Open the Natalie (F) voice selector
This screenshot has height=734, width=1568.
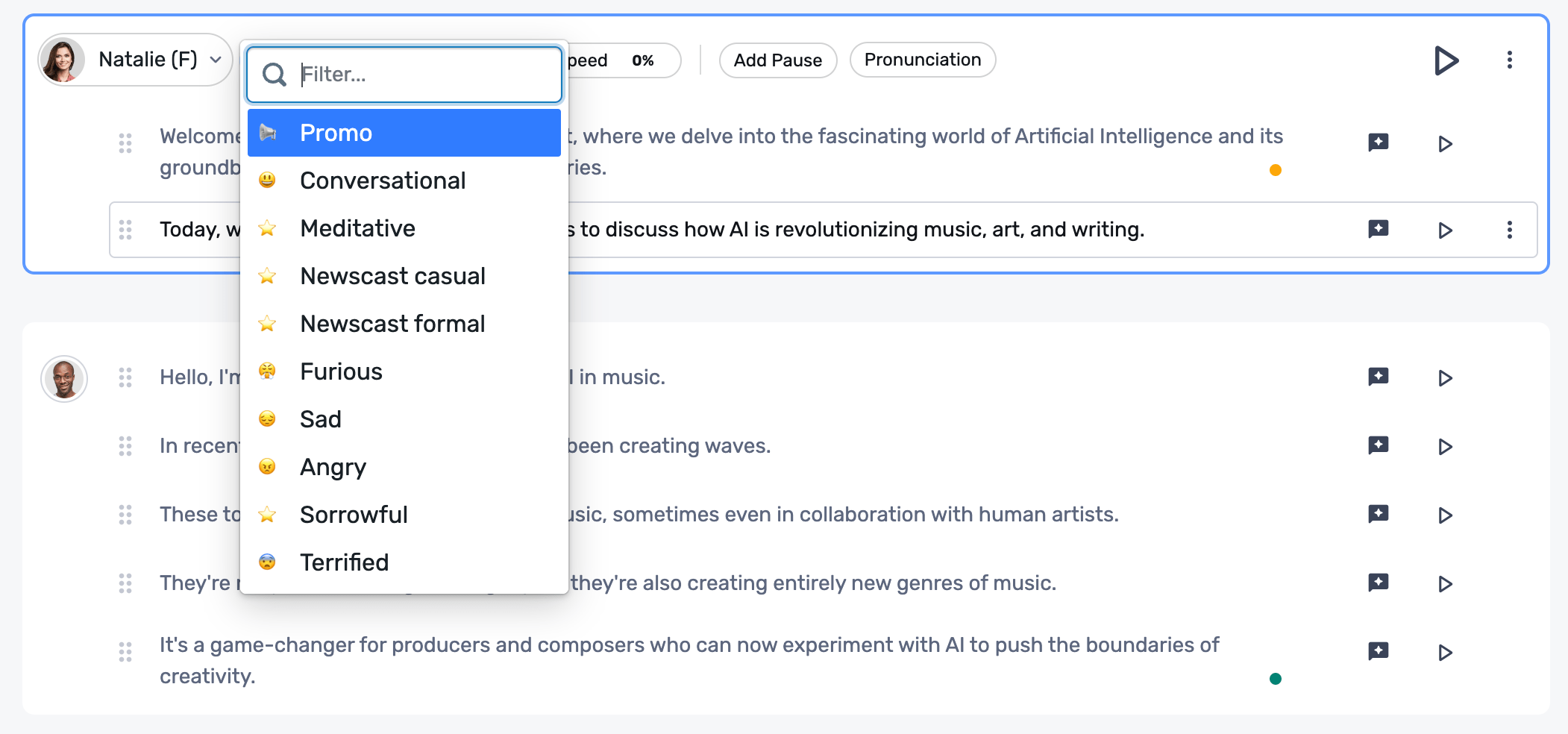click(x=136, y=60)
